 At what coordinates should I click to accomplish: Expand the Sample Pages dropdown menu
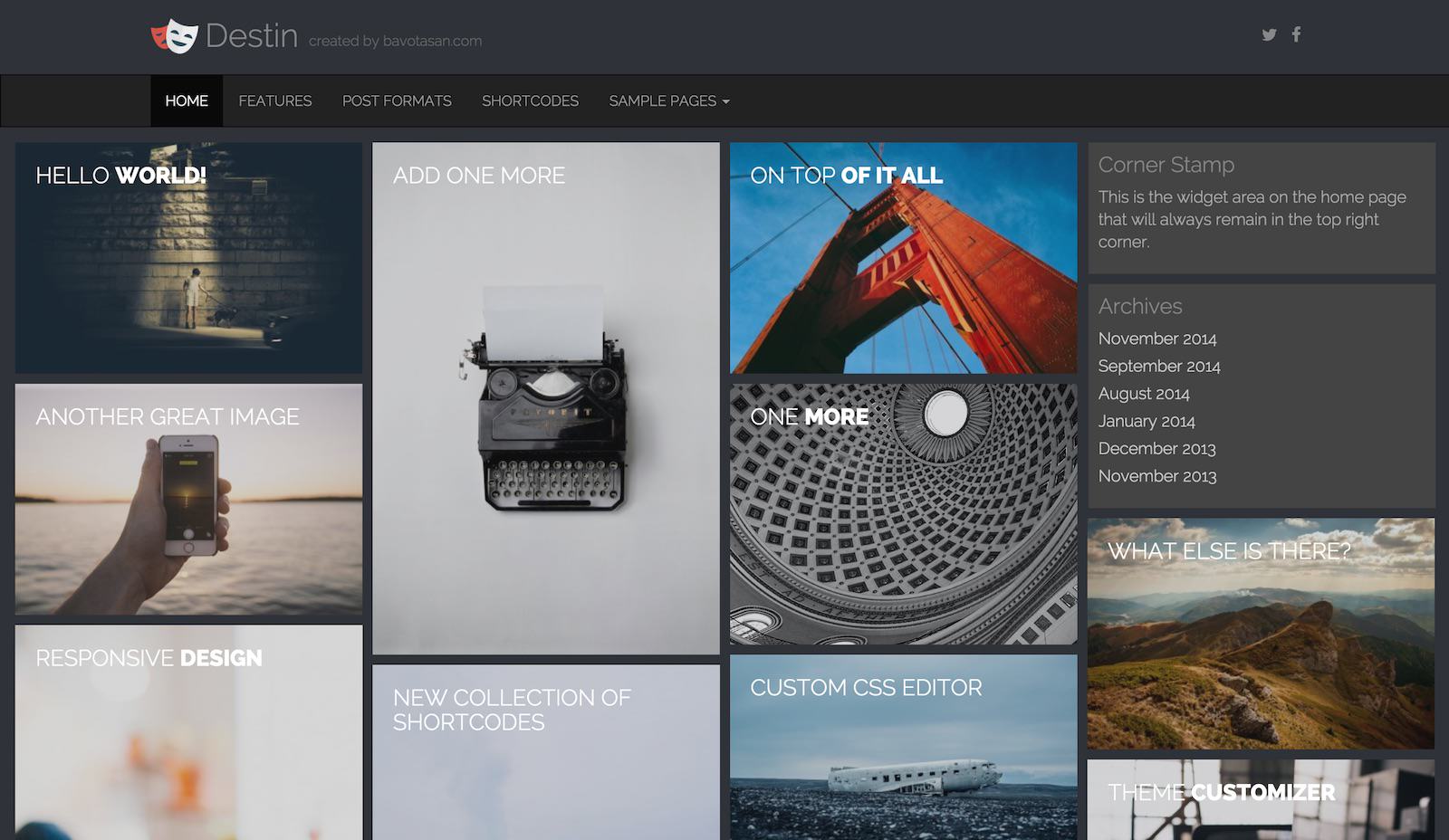[668, 100]
